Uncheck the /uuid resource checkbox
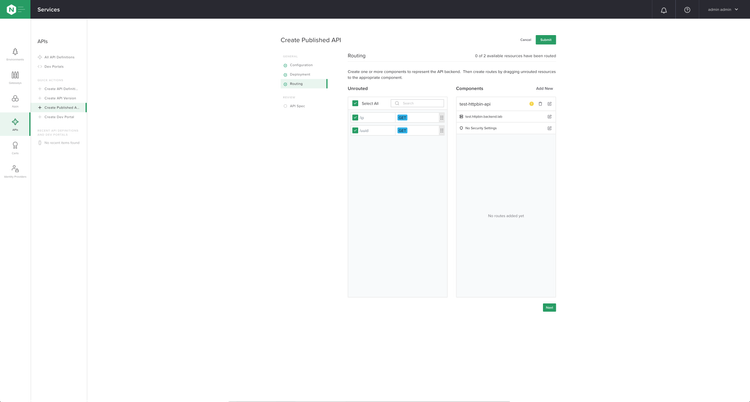The image size is (750, 402). pos(355,130)
